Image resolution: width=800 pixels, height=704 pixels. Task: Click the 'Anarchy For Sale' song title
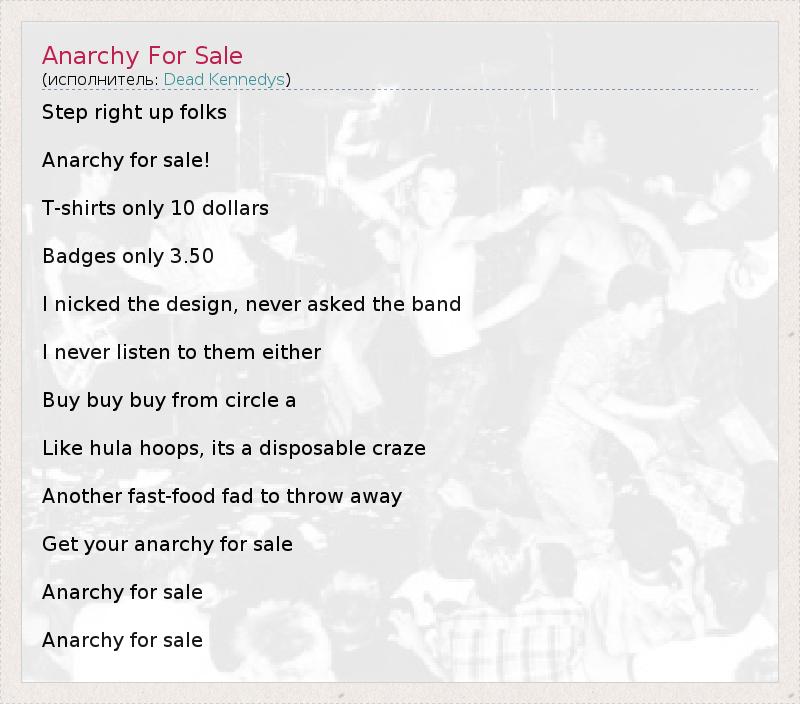142,55
